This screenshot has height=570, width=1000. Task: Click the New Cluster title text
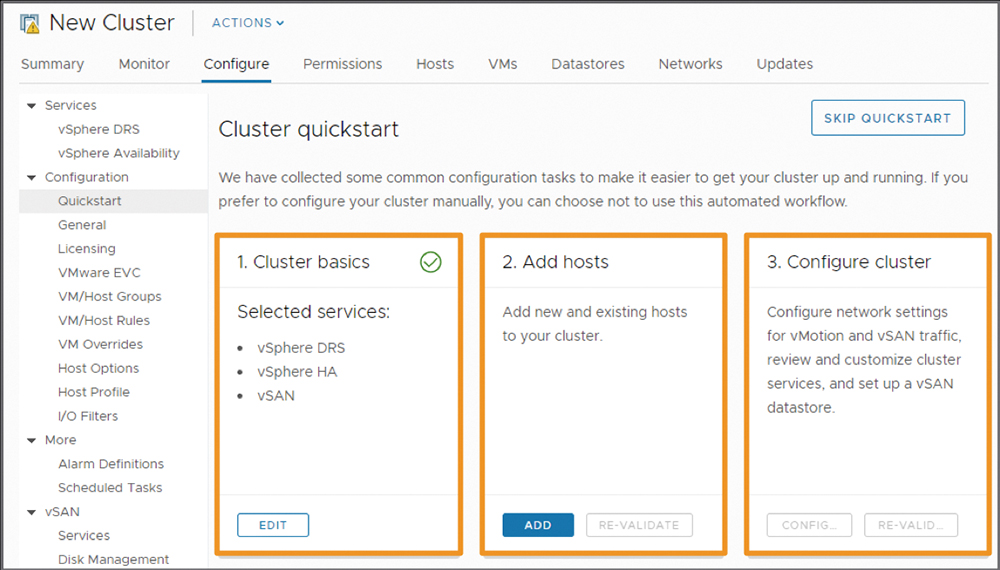tap(112, 23)
